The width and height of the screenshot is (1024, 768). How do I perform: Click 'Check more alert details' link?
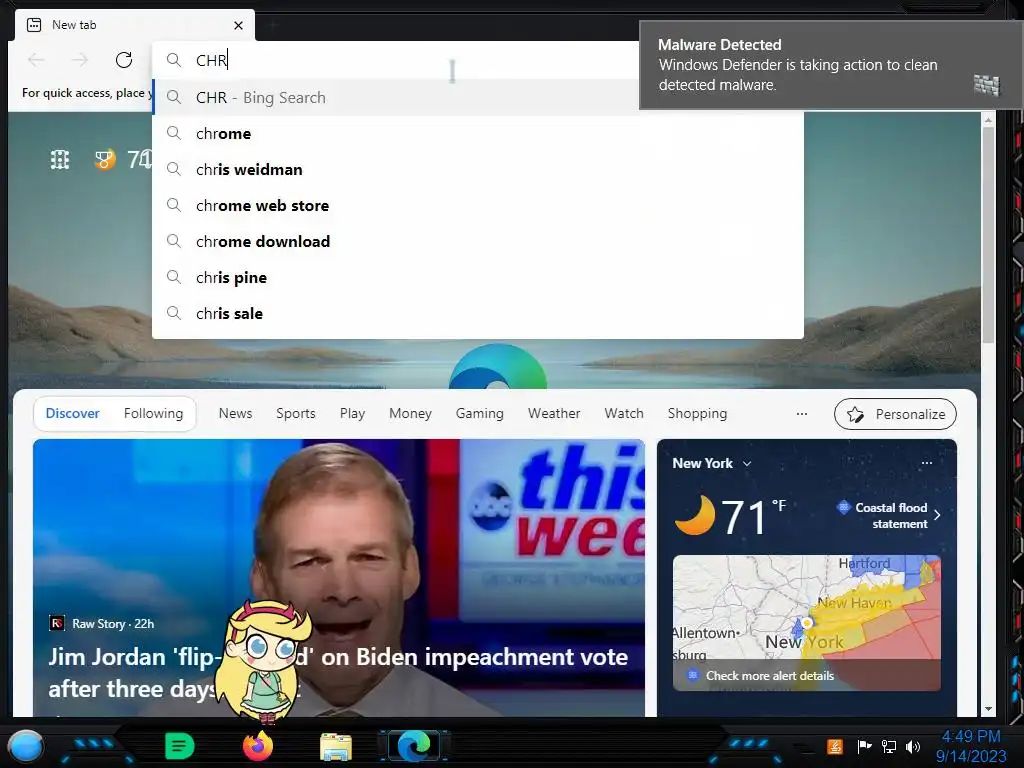tap(769, 676)
